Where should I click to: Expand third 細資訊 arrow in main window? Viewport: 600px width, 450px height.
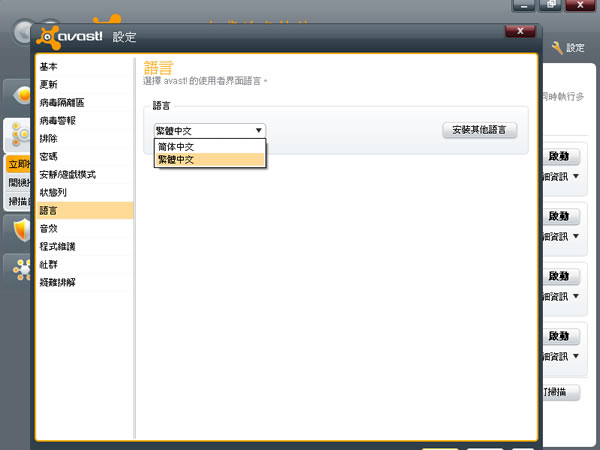point(576,297)
